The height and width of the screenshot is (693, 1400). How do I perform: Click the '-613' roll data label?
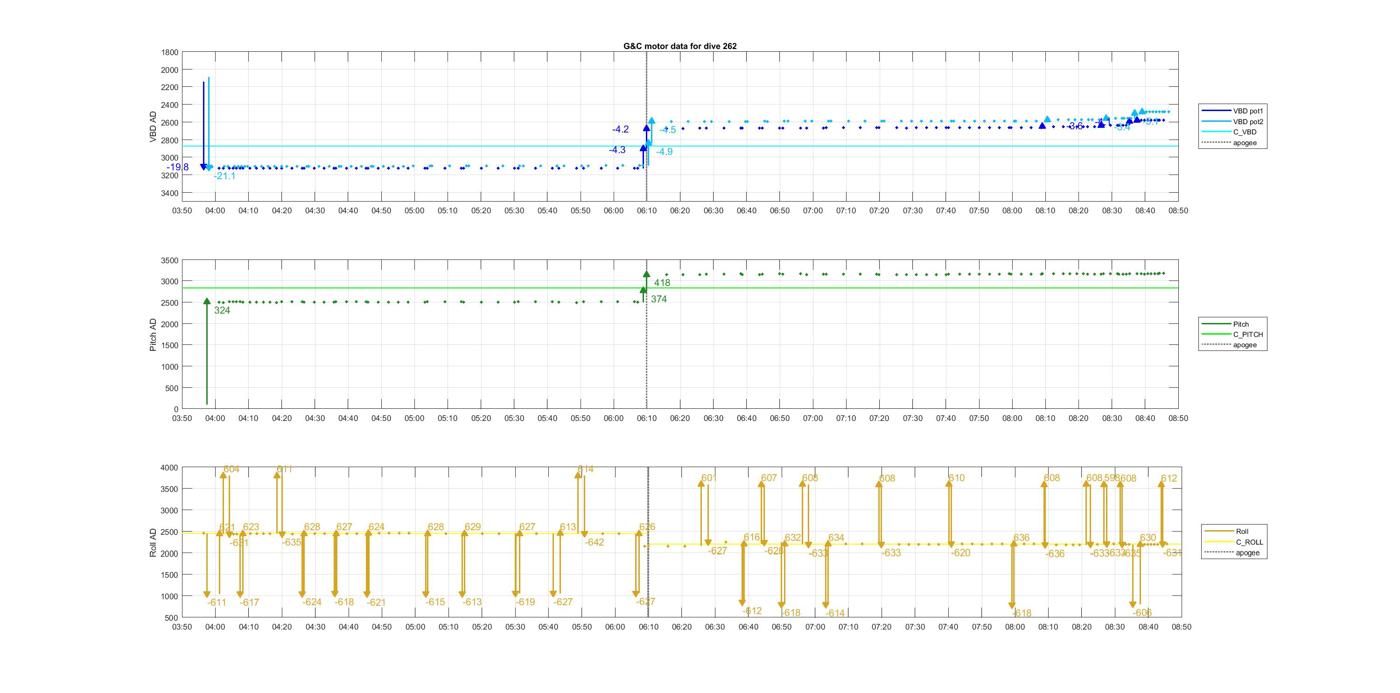click(472, 602)
